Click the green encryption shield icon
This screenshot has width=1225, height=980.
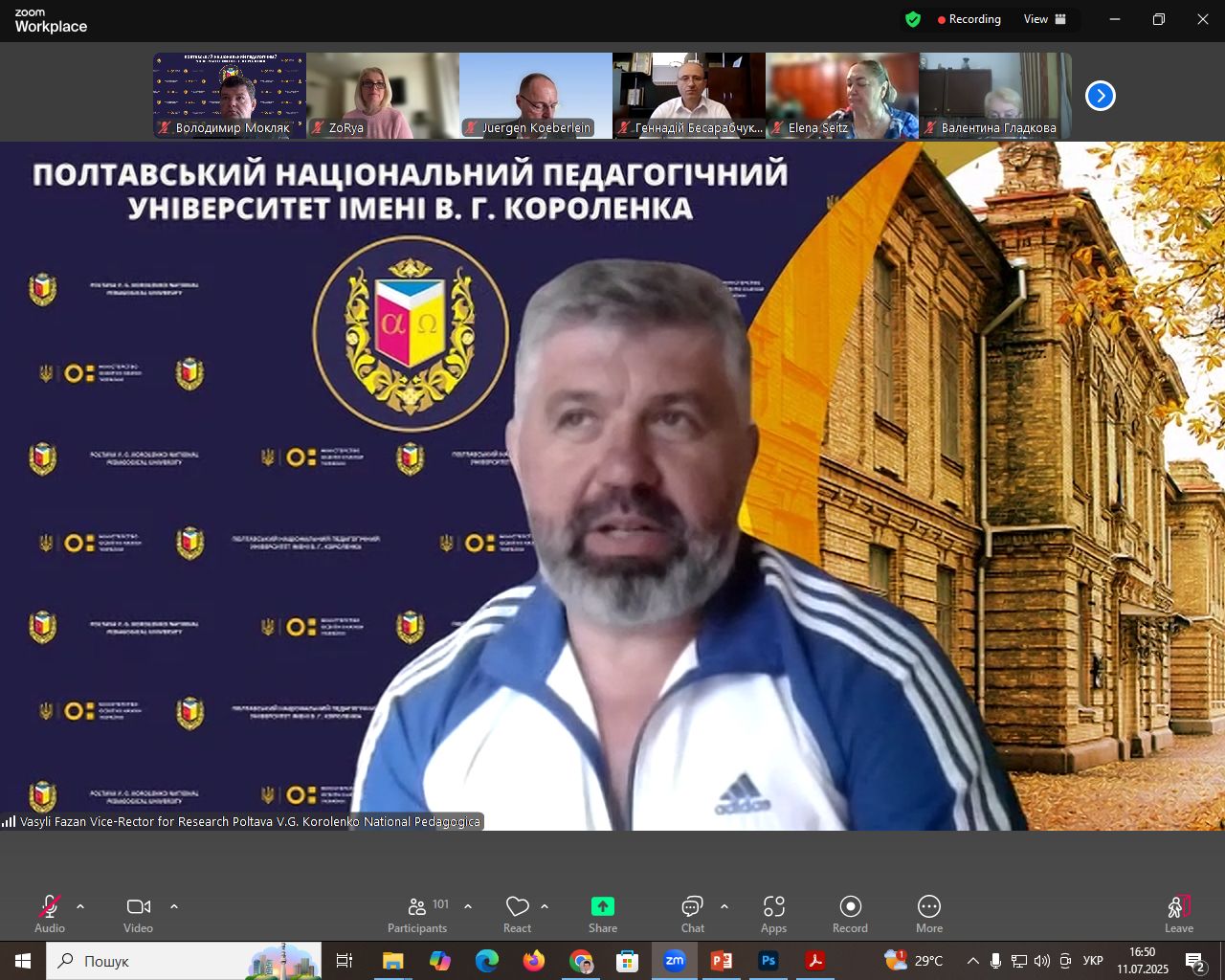[x=913, y=19]
